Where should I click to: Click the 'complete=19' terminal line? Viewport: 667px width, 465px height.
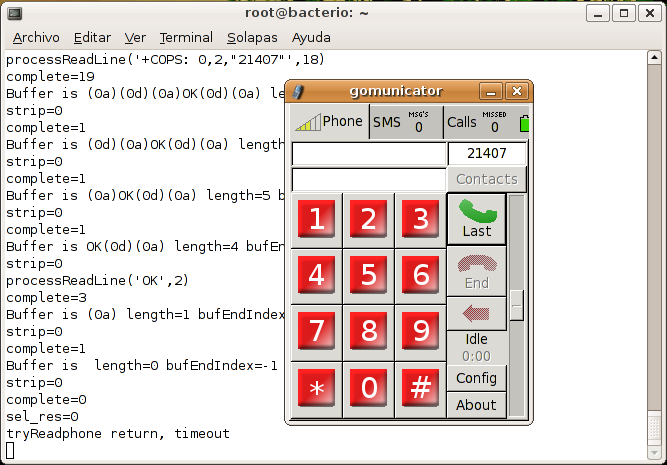[50, 77]
